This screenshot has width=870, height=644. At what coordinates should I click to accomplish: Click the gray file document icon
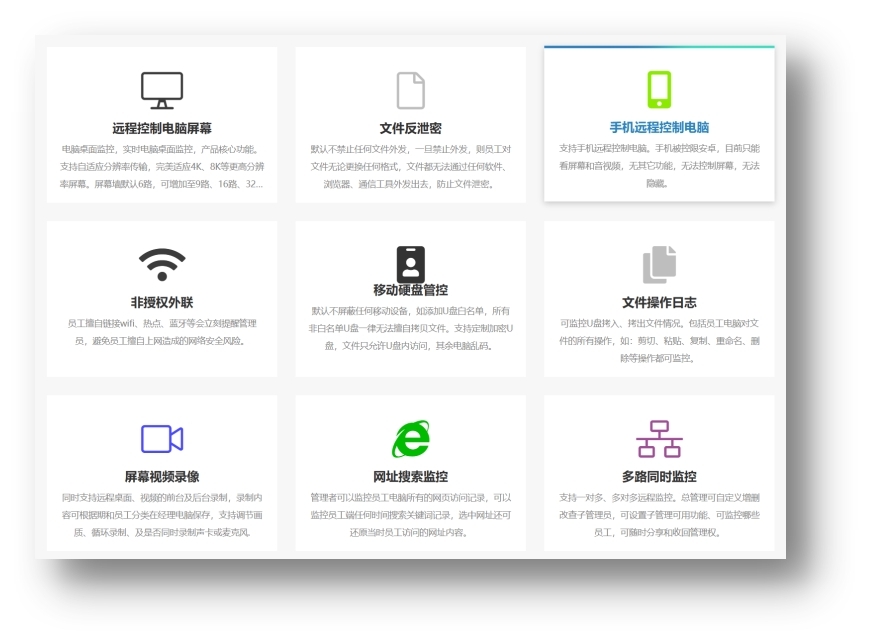coord(411,90)
